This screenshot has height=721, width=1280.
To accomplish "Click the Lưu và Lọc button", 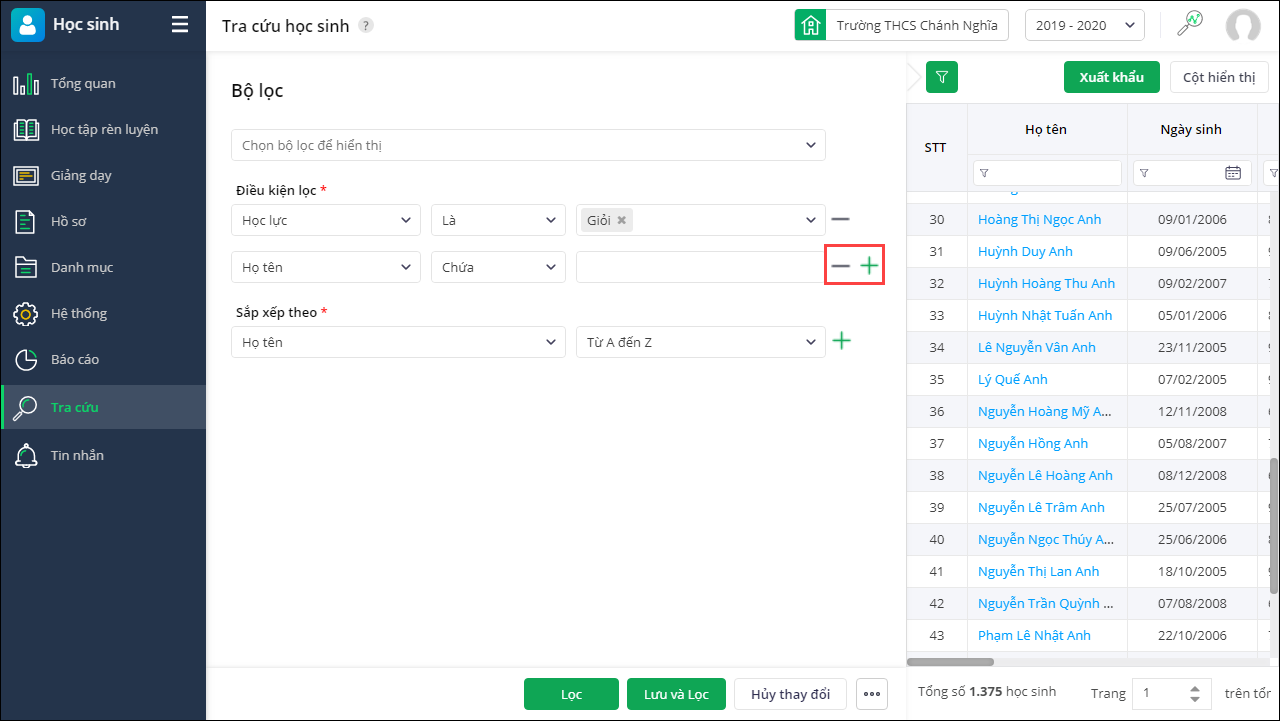I will [676, 694].
